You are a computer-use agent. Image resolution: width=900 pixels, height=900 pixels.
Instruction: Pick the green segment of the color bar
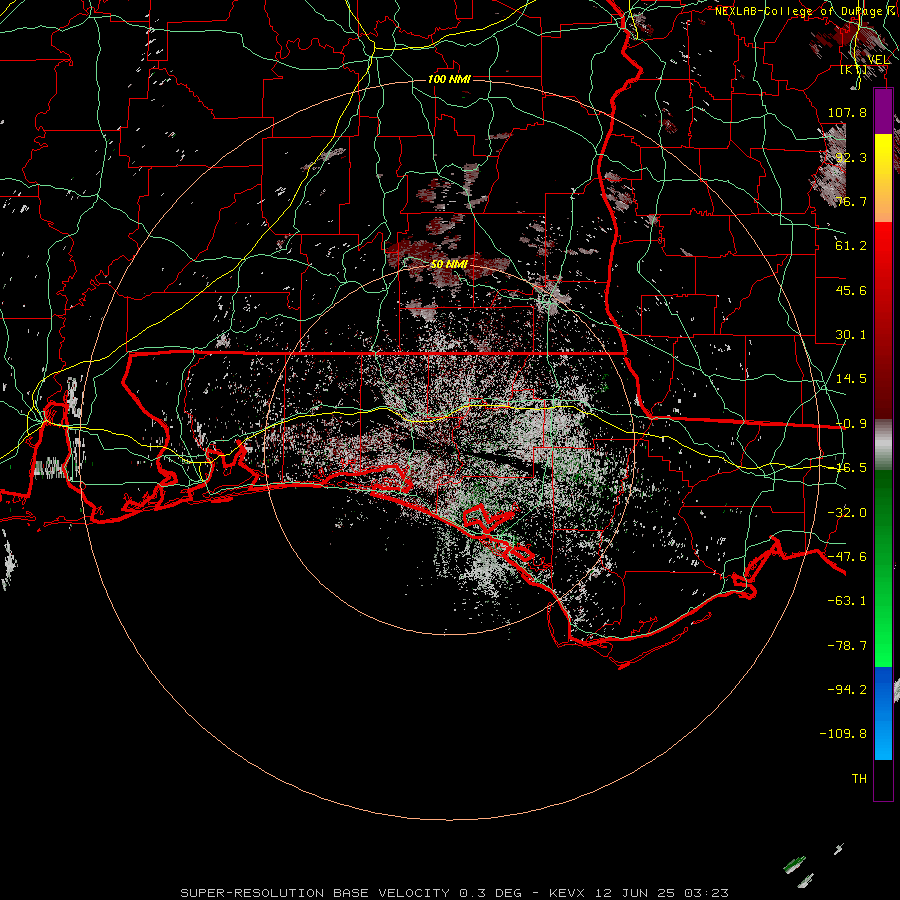coord(883,568)
